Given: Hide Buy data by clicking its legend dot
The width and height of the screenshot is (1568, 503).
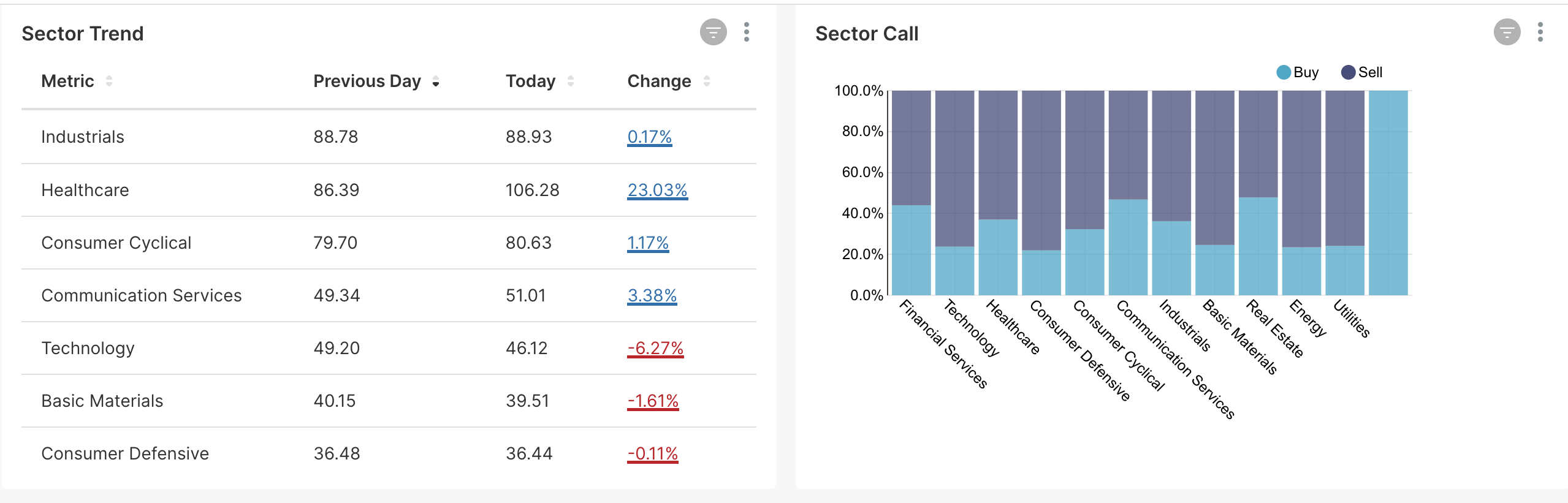Looking at the screenshot, I should point(1284,72).
